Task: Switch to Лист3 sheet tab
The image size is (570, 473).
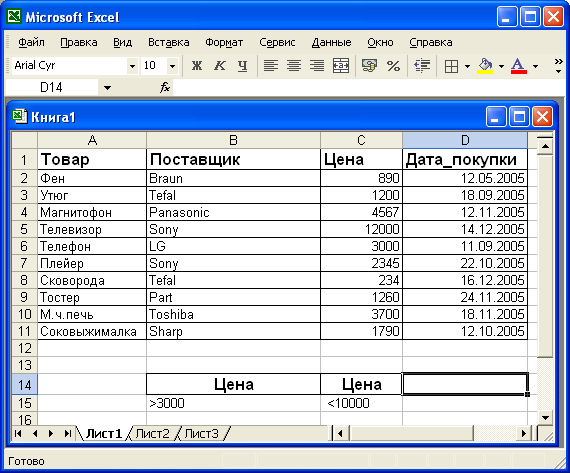Action: tap(202, 434)
